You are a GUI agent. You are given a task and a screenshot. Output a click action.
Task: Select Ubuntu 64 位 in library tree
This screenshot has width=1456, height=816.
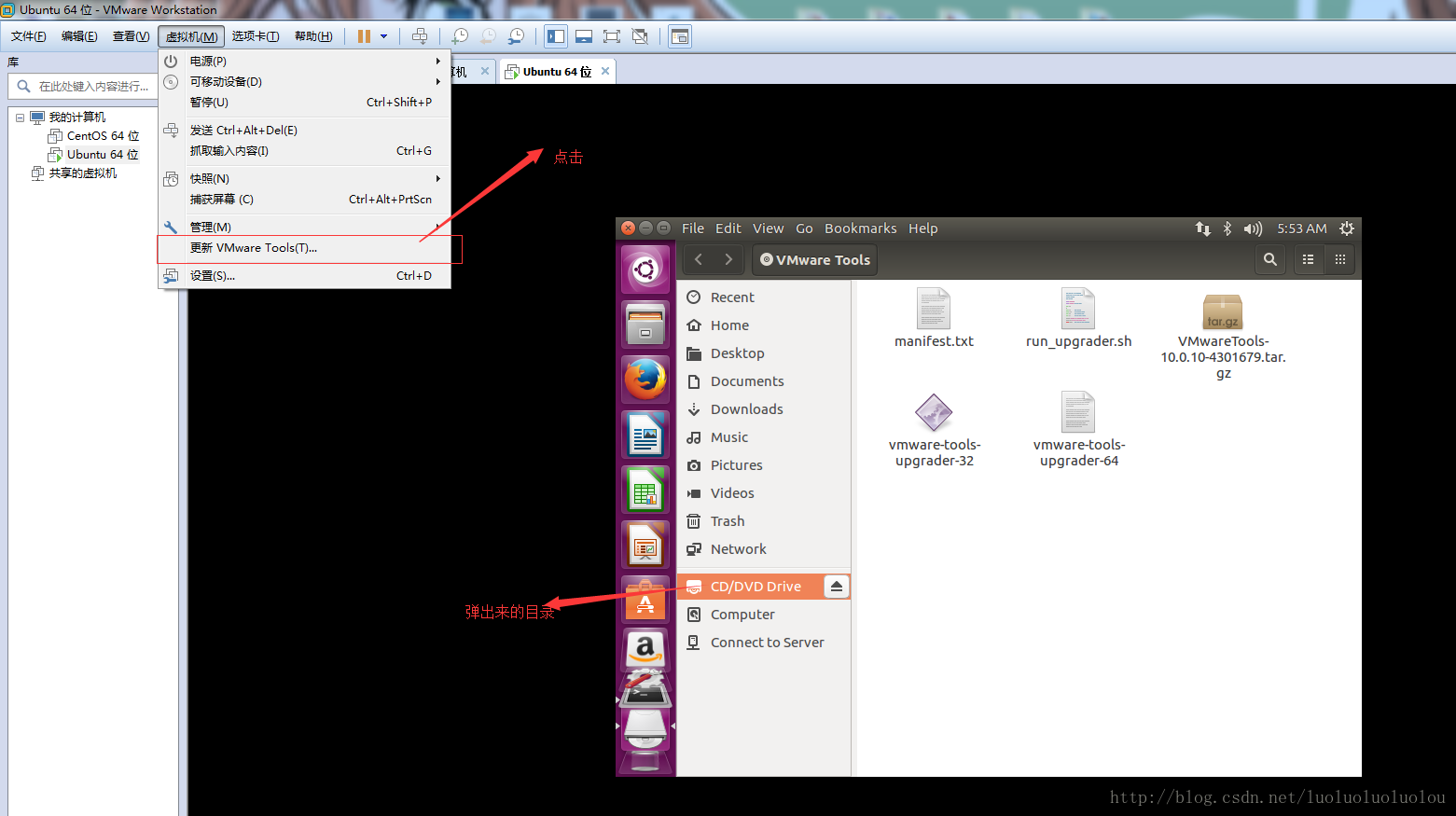pyautogui.click(x=102, y=155)
